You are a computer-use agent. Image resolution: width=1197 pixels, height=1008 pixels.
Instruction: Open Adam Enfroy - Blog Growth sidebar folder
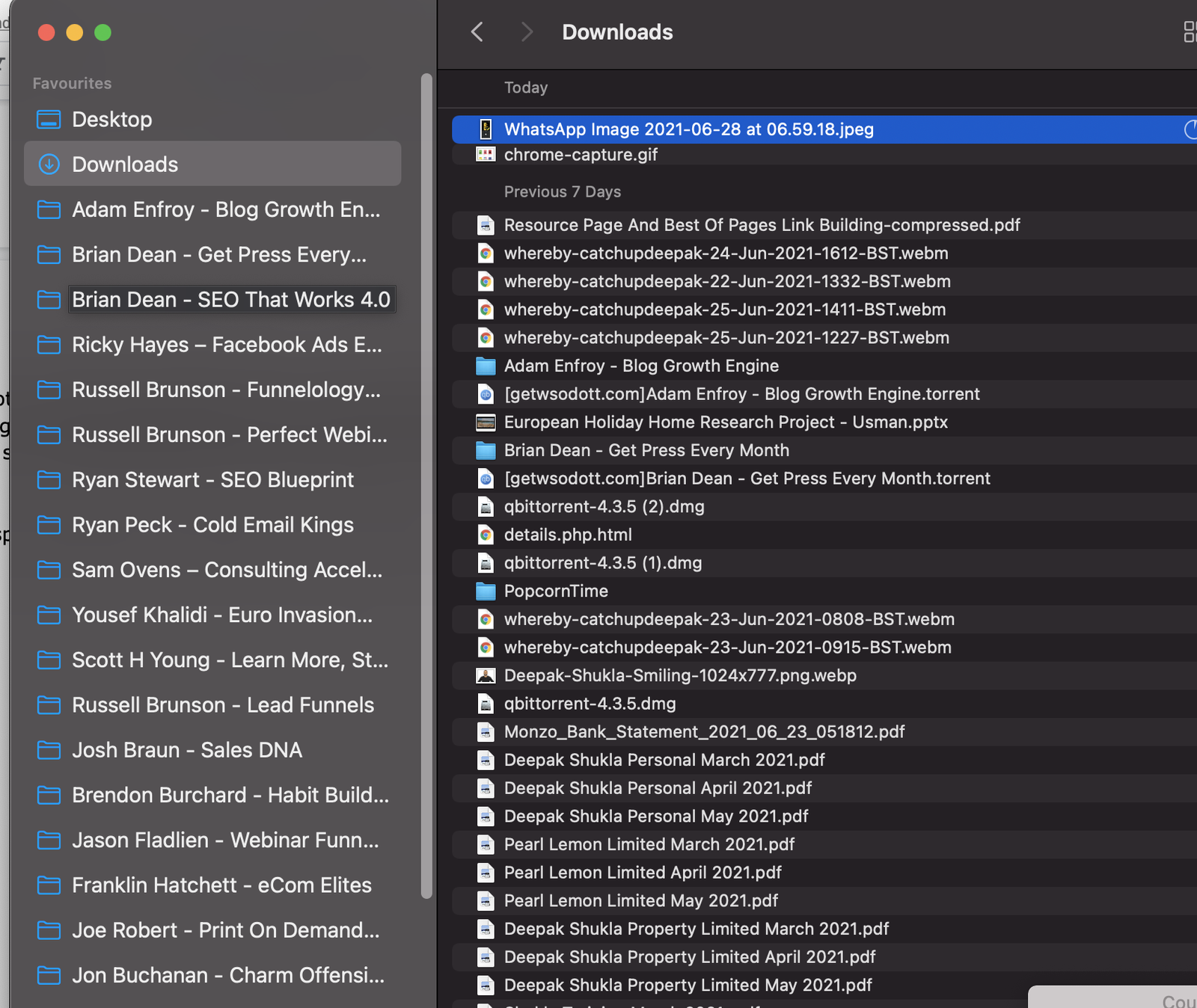(x=212, y=209)
